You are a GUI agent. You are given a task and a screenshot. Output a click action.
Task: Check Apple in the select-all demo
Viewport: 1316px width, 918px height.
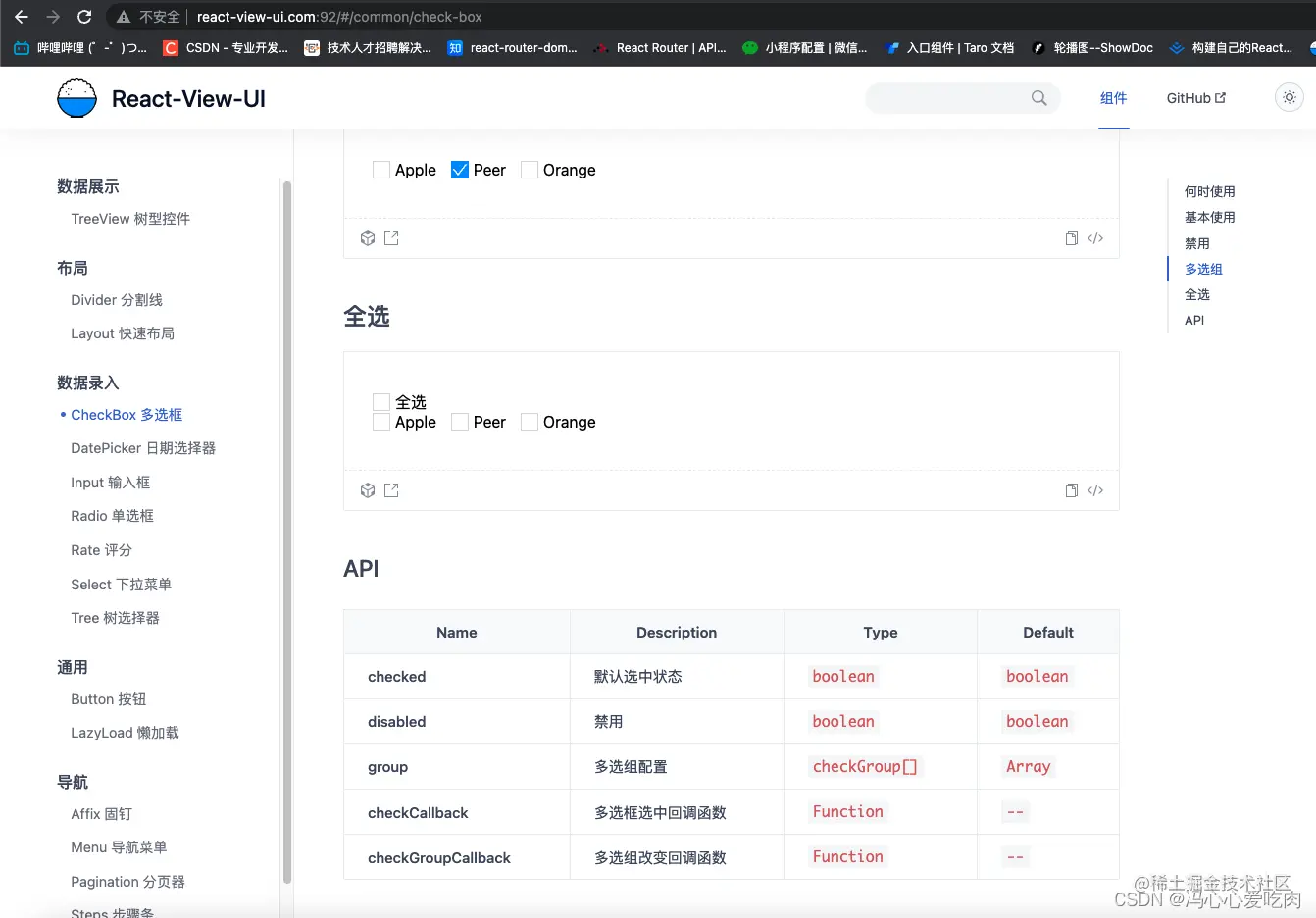click(x=381, y=422)
